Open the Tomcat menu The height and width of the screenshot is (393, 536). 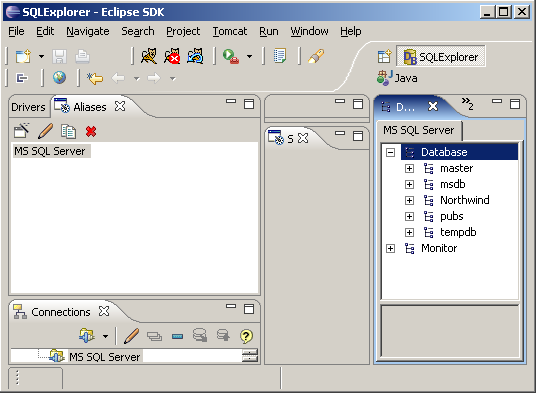[230, 31]
